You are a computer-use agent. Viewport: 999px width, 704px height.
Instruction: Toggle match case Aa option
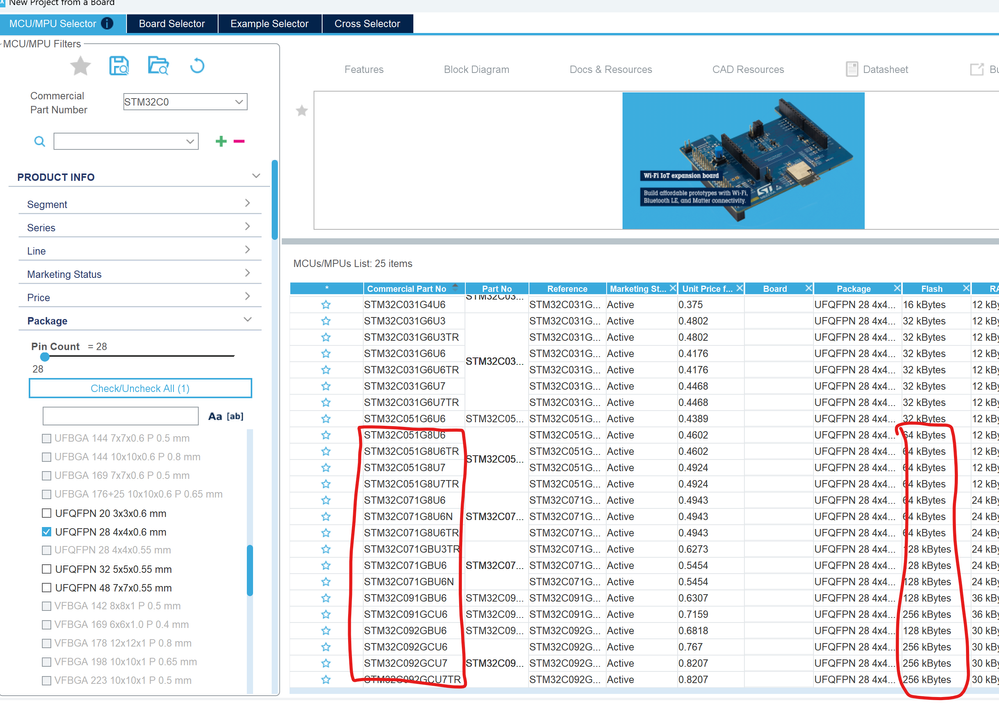(x=215, y=417)
